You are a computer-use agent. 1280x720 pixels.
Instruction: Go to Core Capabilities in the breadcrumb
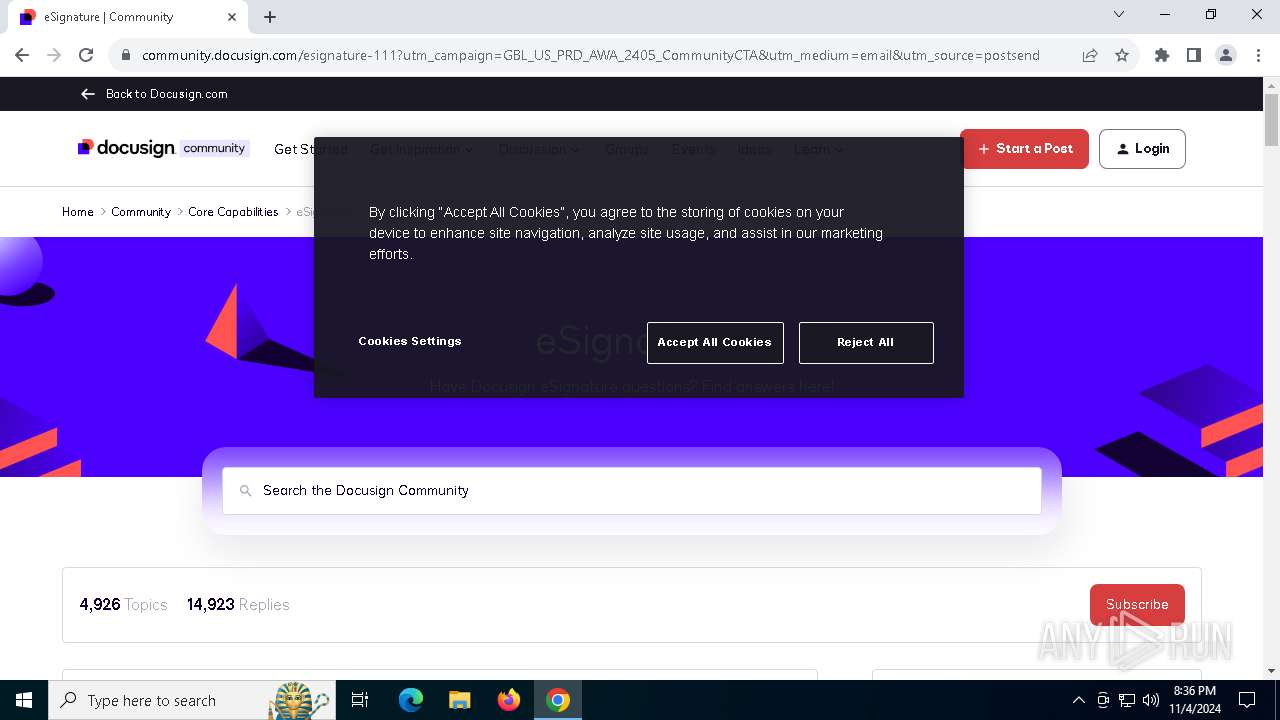[233, 212]
